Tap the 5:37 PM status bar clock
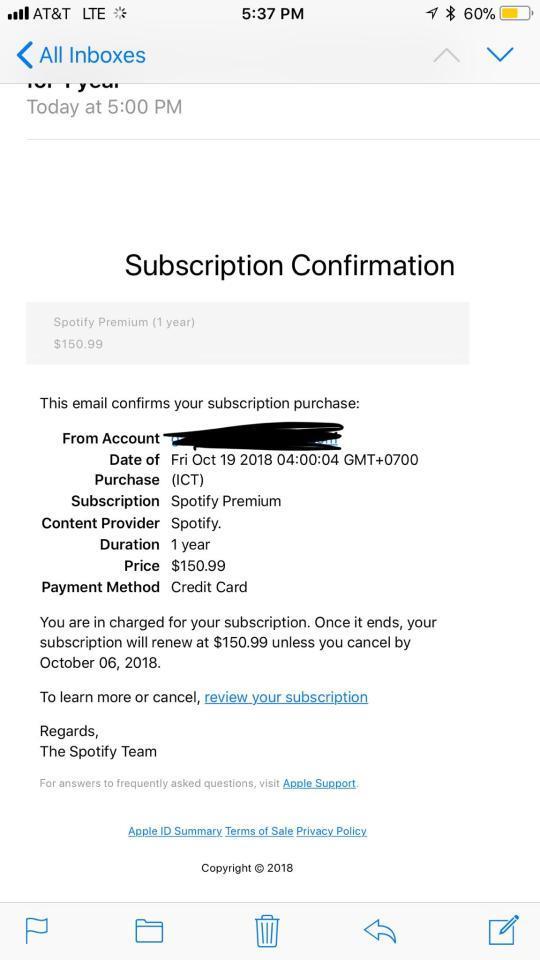The image size is (540, 960). [x=272, y=13]
